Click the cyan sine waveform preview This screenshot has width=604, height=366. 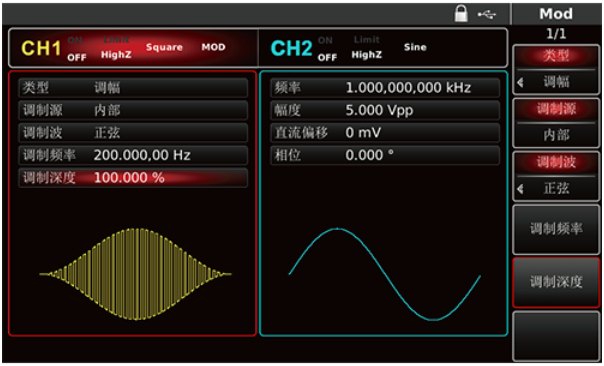click(385, 274)
